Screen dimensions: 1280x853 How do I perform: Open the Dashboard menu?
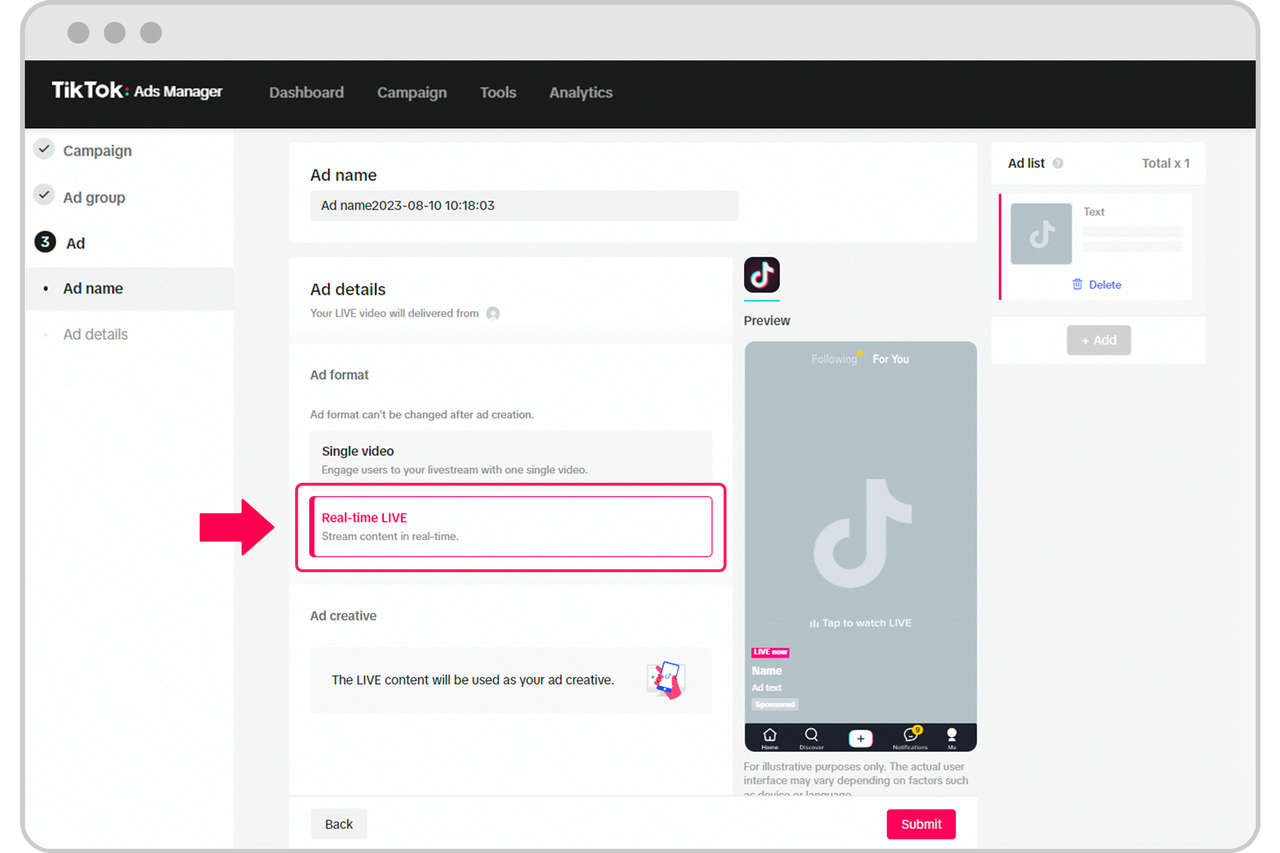point(306,92)
